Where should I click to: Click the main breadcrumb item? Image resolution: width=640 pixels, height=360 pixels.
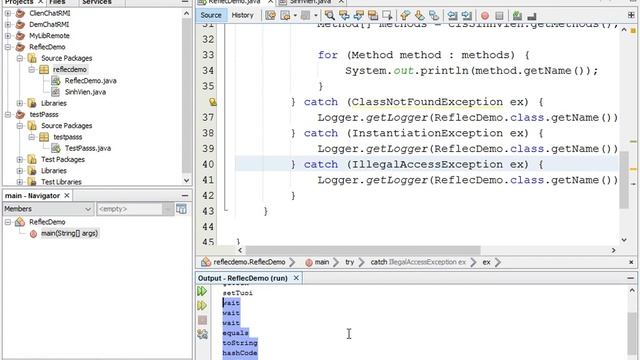click(x=322, y=262)
